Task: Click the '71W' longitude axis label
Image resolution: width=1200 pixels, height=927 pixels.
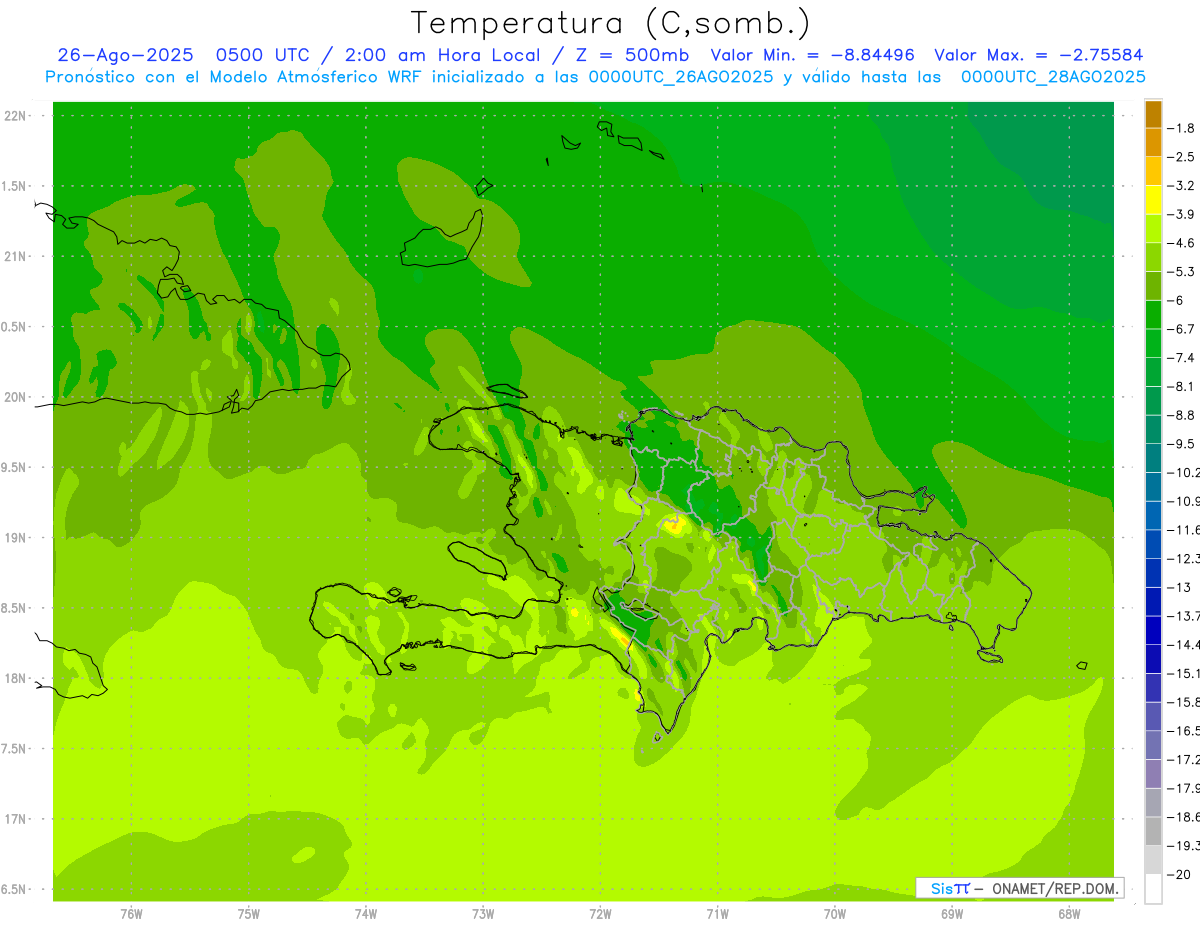Action: click(x=717, y=914)
